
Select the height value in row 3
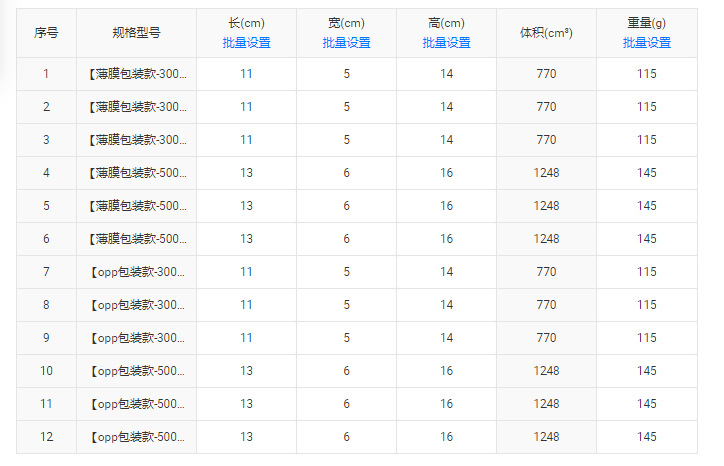pos(446,140)
